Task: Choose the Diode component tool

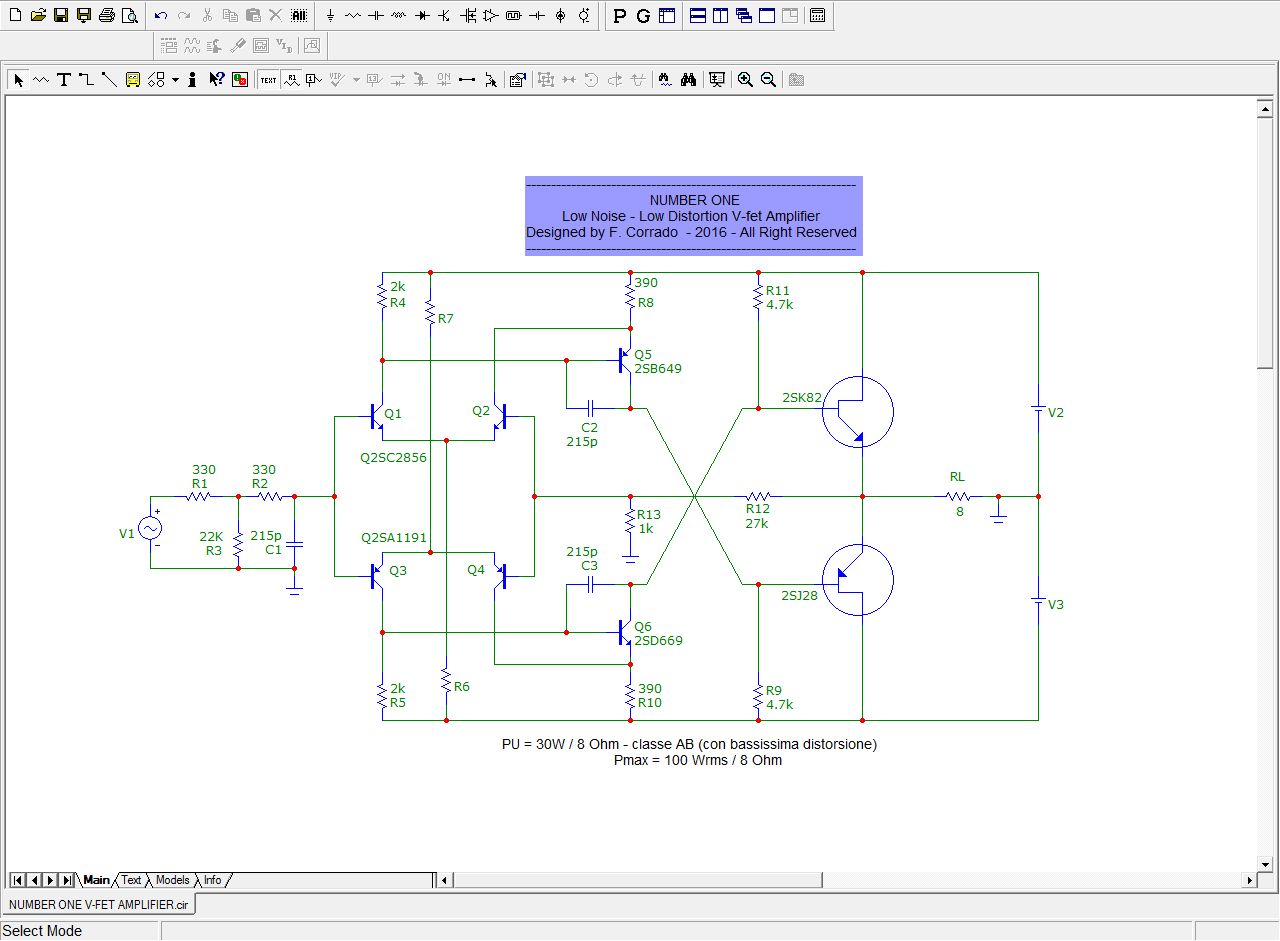Action: (x=421, y=16)
